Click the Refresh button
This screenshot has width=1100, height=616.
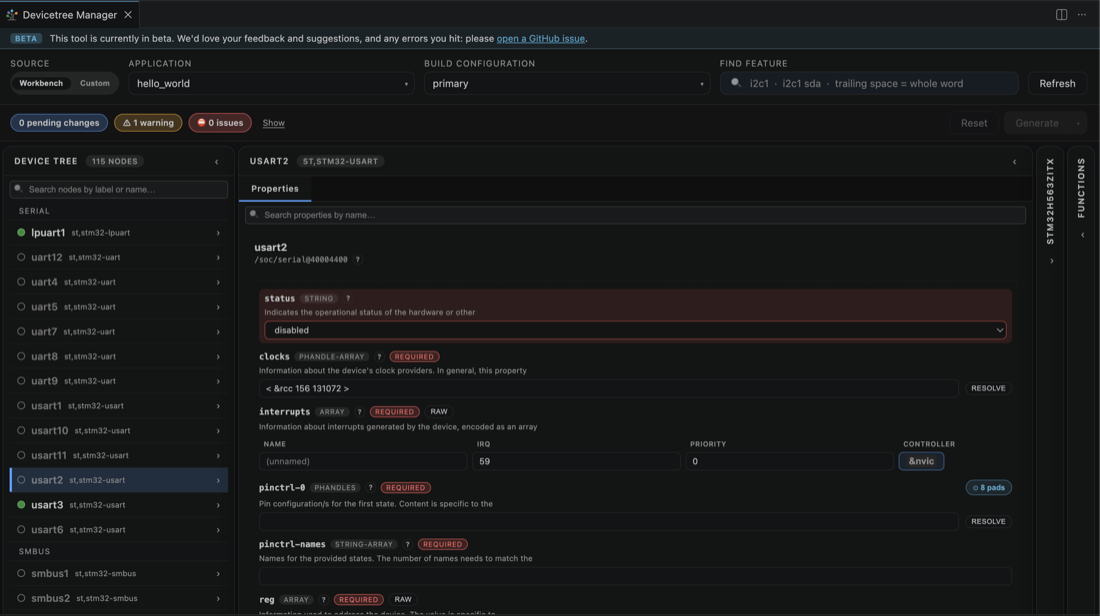pyautogui.click(x=1057, y=83)
